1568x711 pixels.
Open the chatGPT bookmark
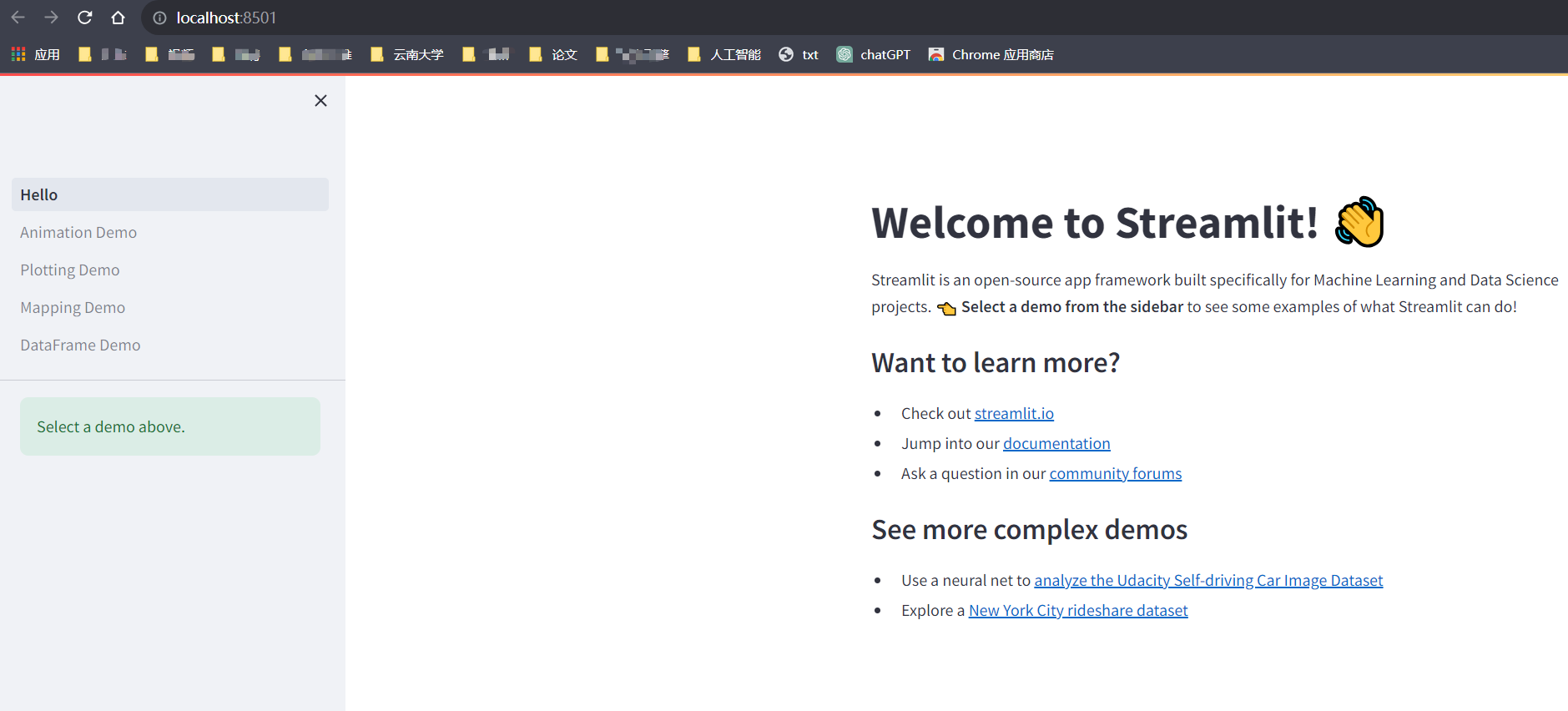coord(874,54)
